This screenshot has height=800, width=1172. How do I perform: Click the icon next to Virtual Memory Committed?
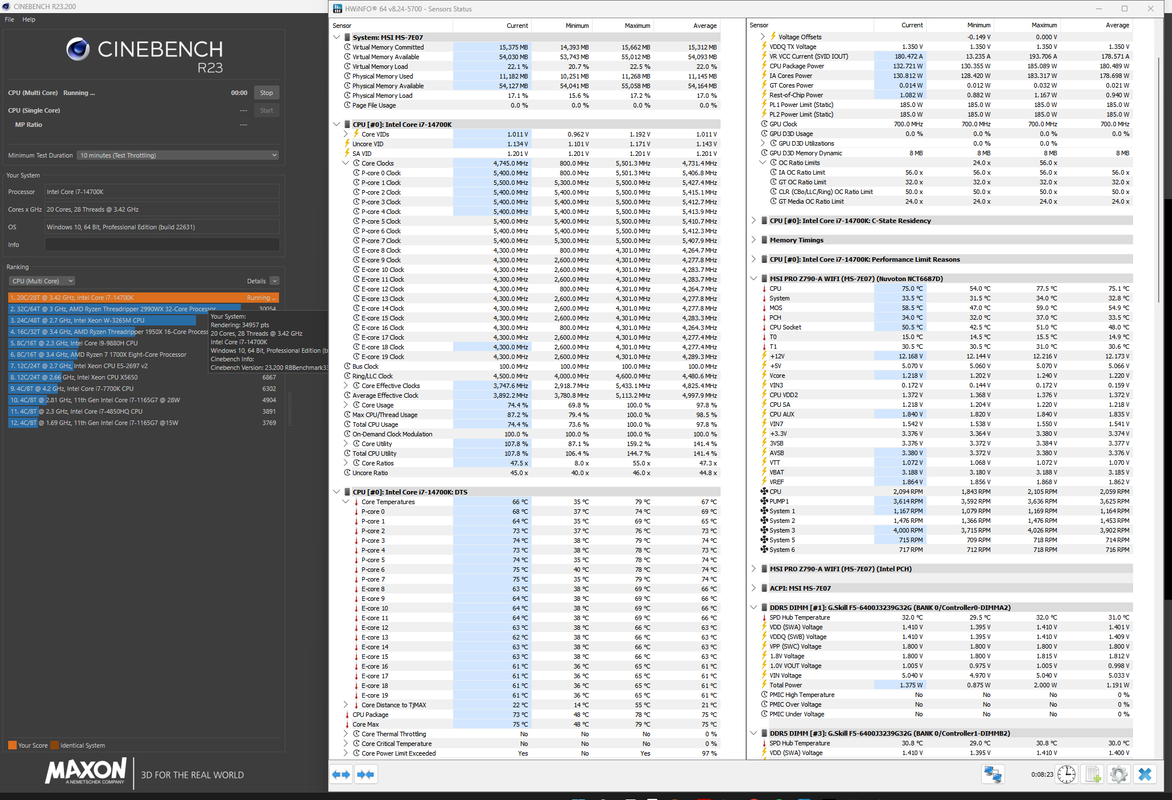[348, 47]
